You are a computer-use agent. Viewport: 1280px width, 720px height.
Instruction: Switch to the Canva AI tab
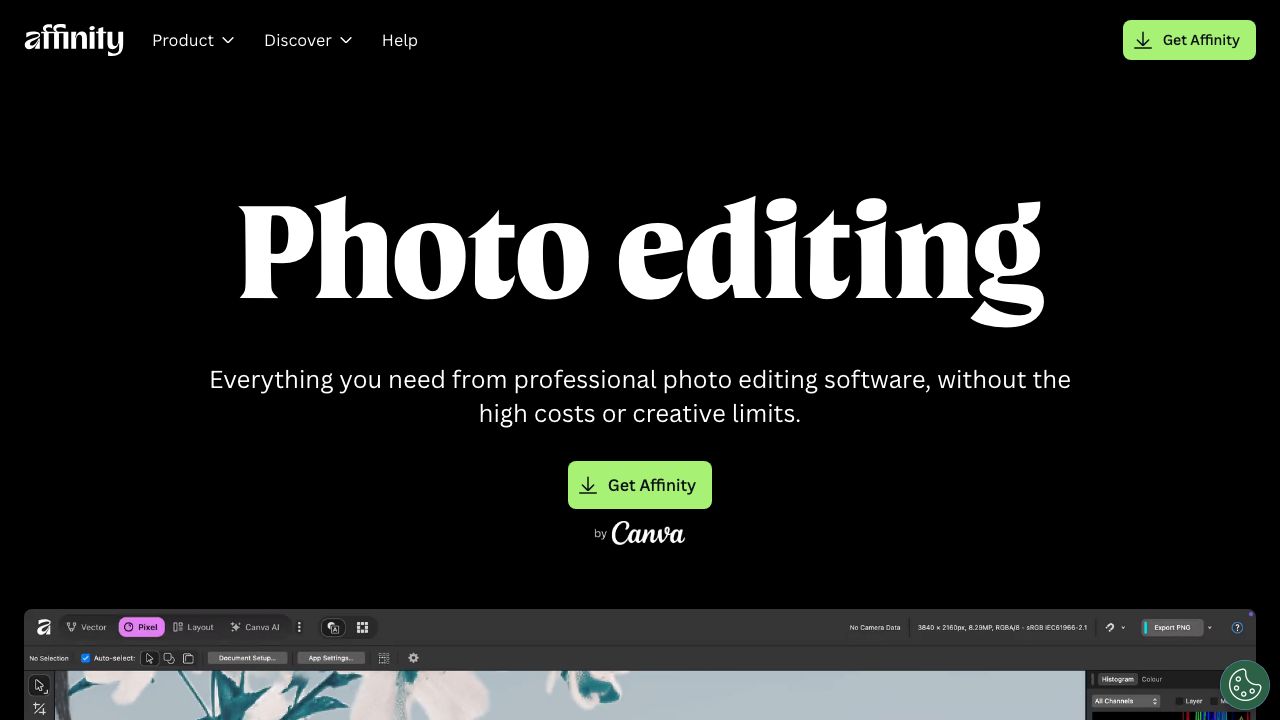point(255,627)
